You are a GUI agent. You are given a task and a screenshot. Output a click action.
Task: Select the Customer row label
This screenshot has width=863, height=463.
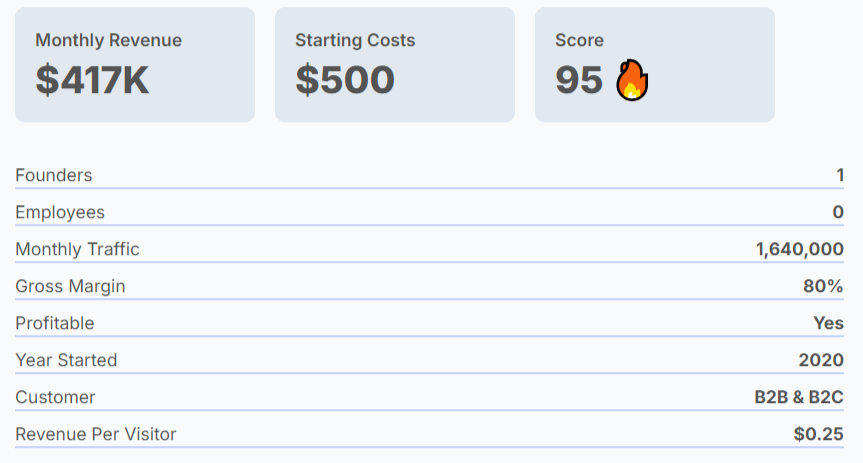pos(55,397)
